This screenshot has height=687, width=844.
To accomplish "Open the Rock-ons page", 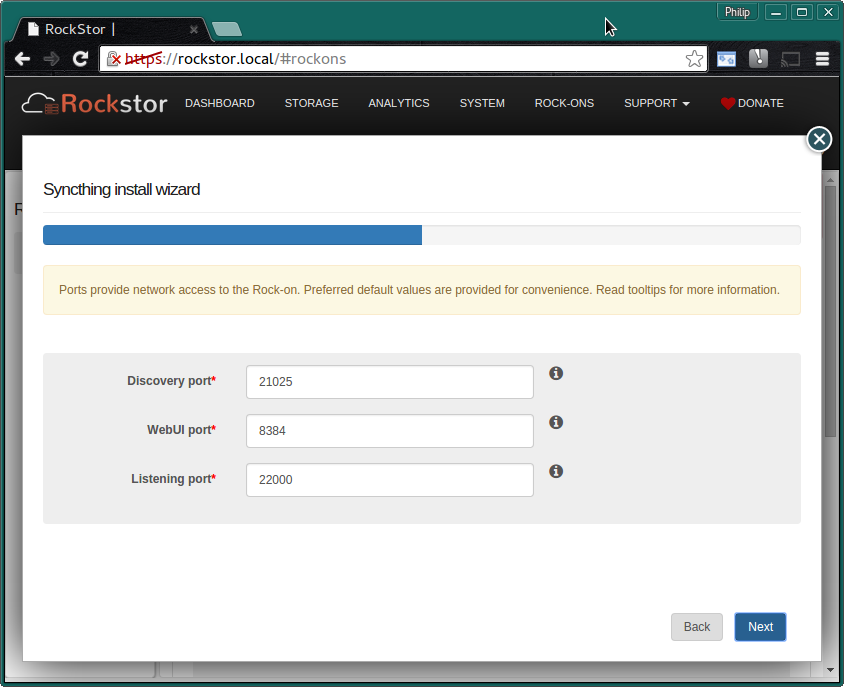I will coord(564,103).
